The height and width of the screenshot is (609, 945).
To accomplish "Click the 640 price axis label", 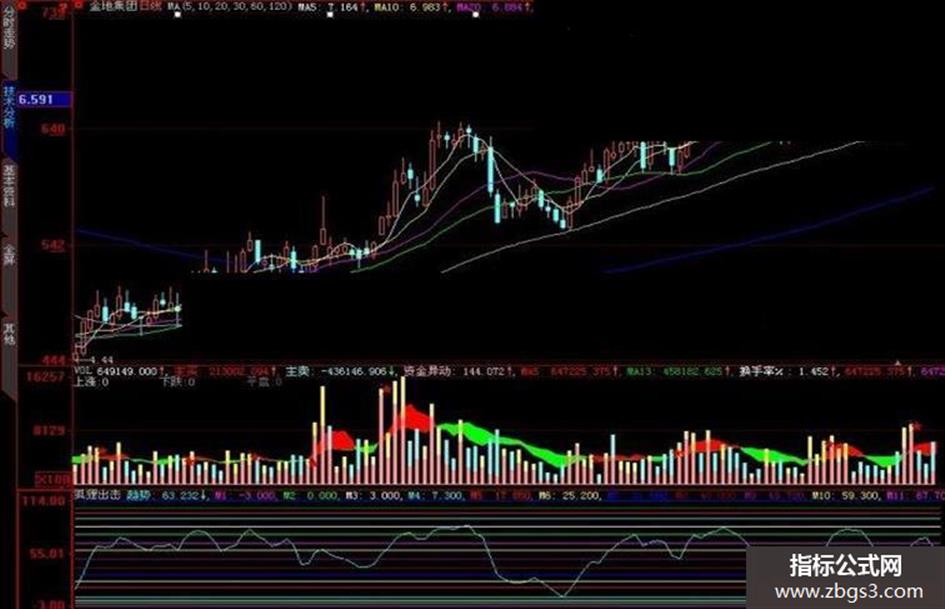I will (x=53, y=128).
